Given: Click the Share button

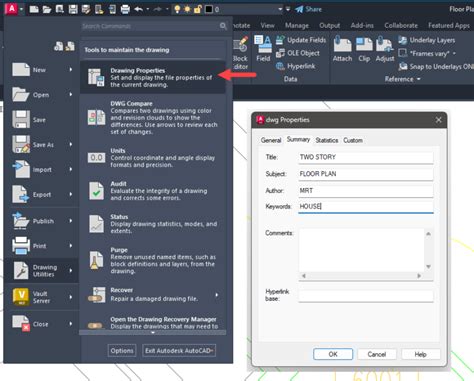Looking at the screenshot, I should click(x=308, y=9).
